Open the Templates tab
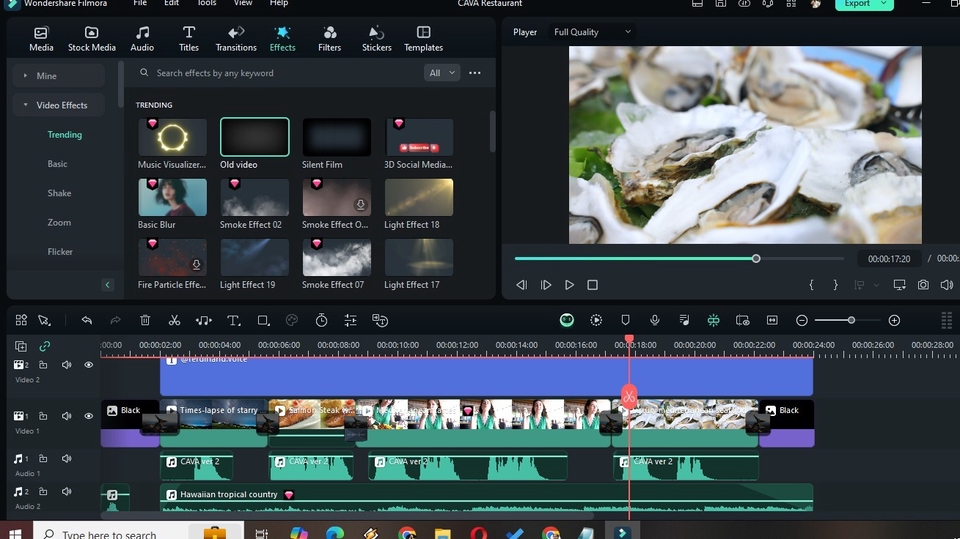This screenshot has width=960, height=539. (423, 39)
